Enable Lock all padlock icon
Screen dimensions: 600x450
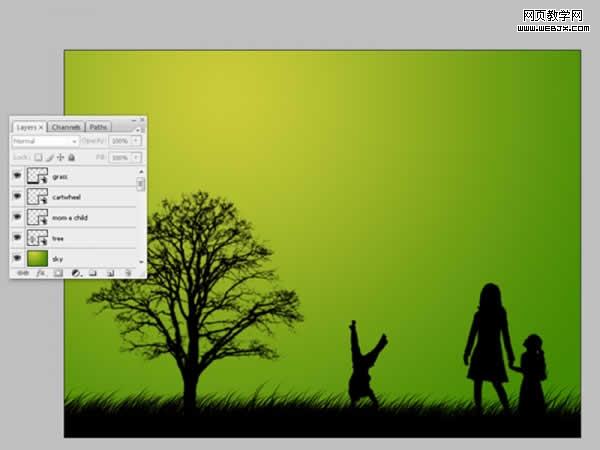click(72, 157)
